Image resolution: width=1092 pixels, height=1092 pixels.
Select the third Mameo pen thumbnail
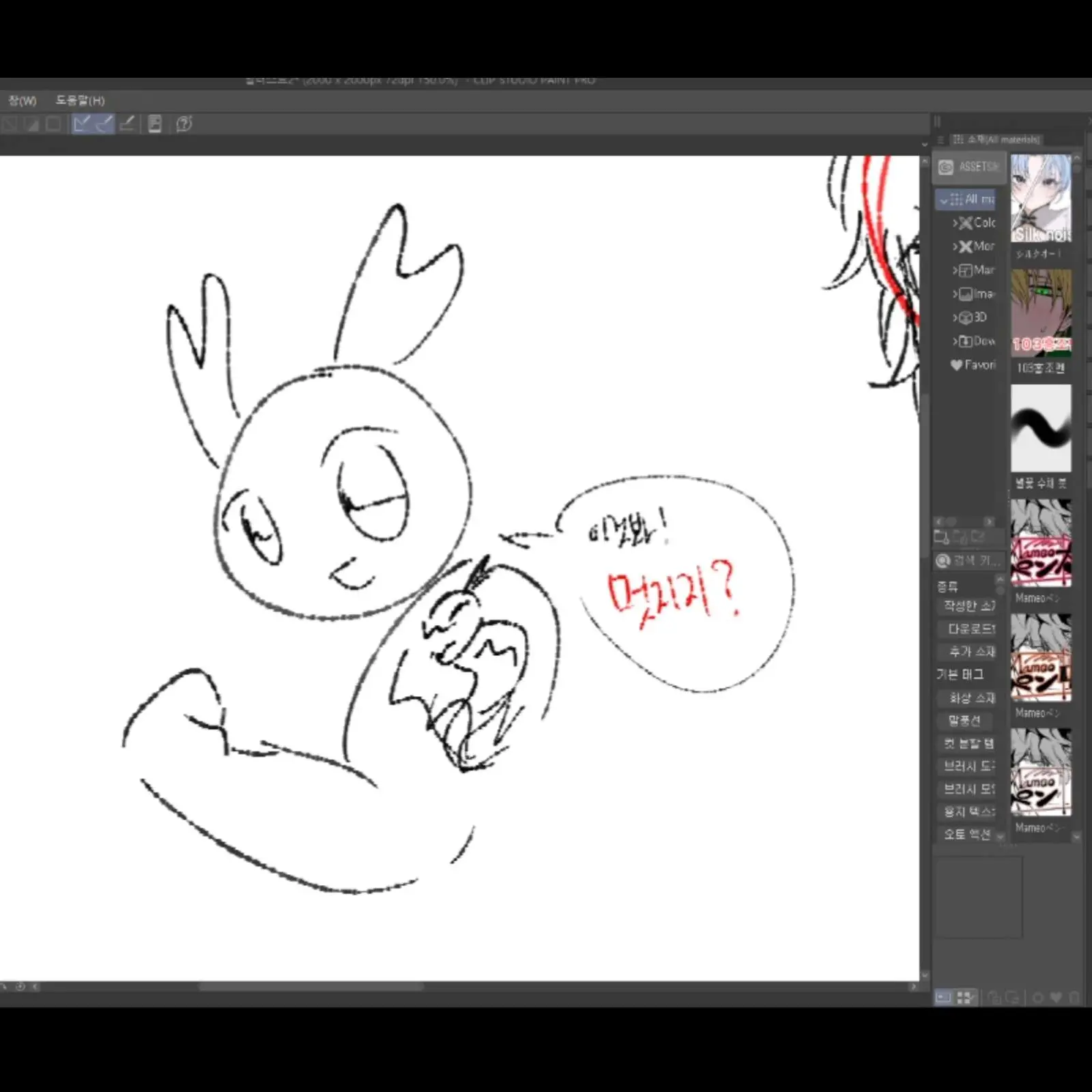[x=1041, y=773]
